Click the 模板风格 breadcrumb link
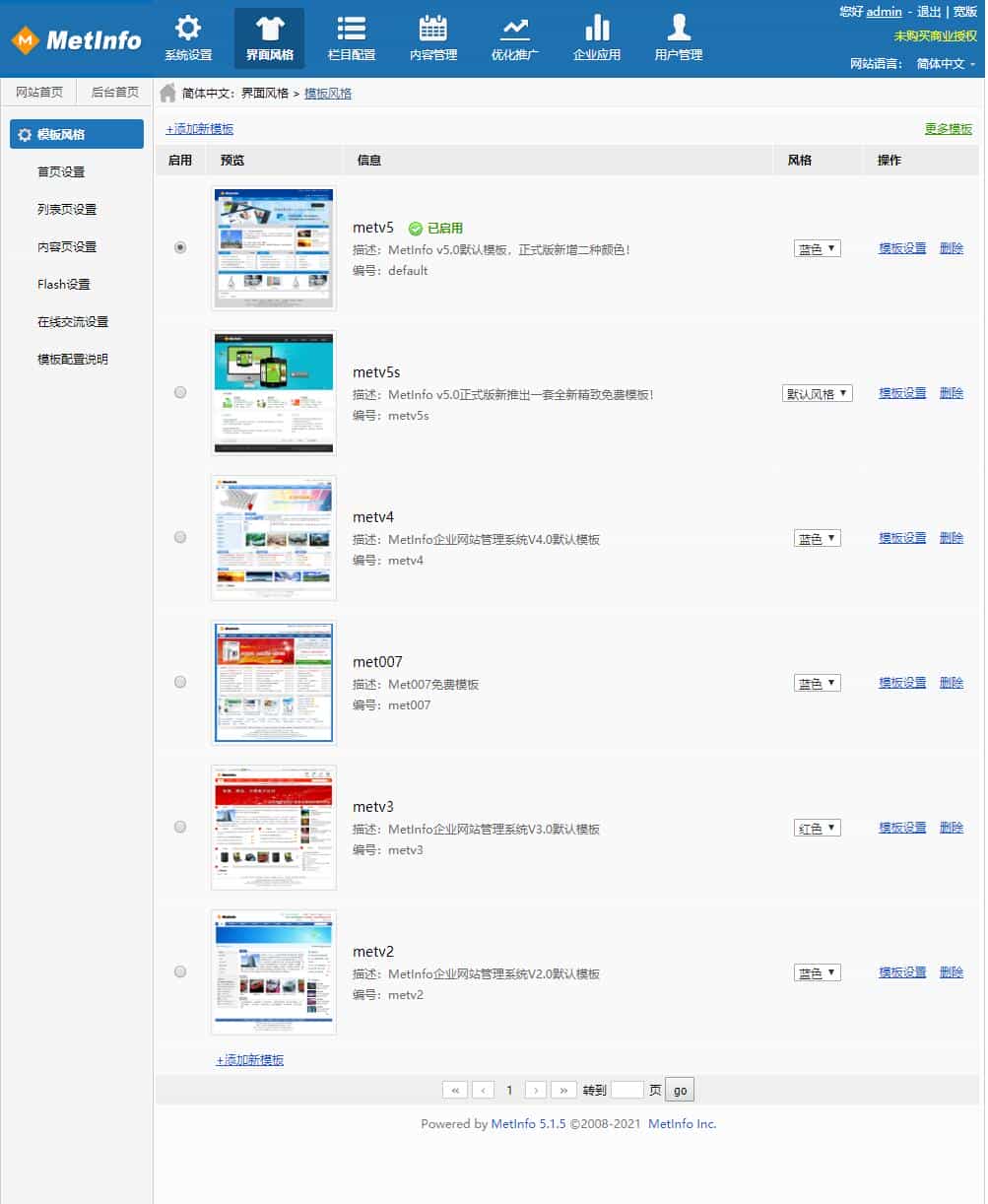This screenshot has width=988, height=1204. (x=328, y=94)
